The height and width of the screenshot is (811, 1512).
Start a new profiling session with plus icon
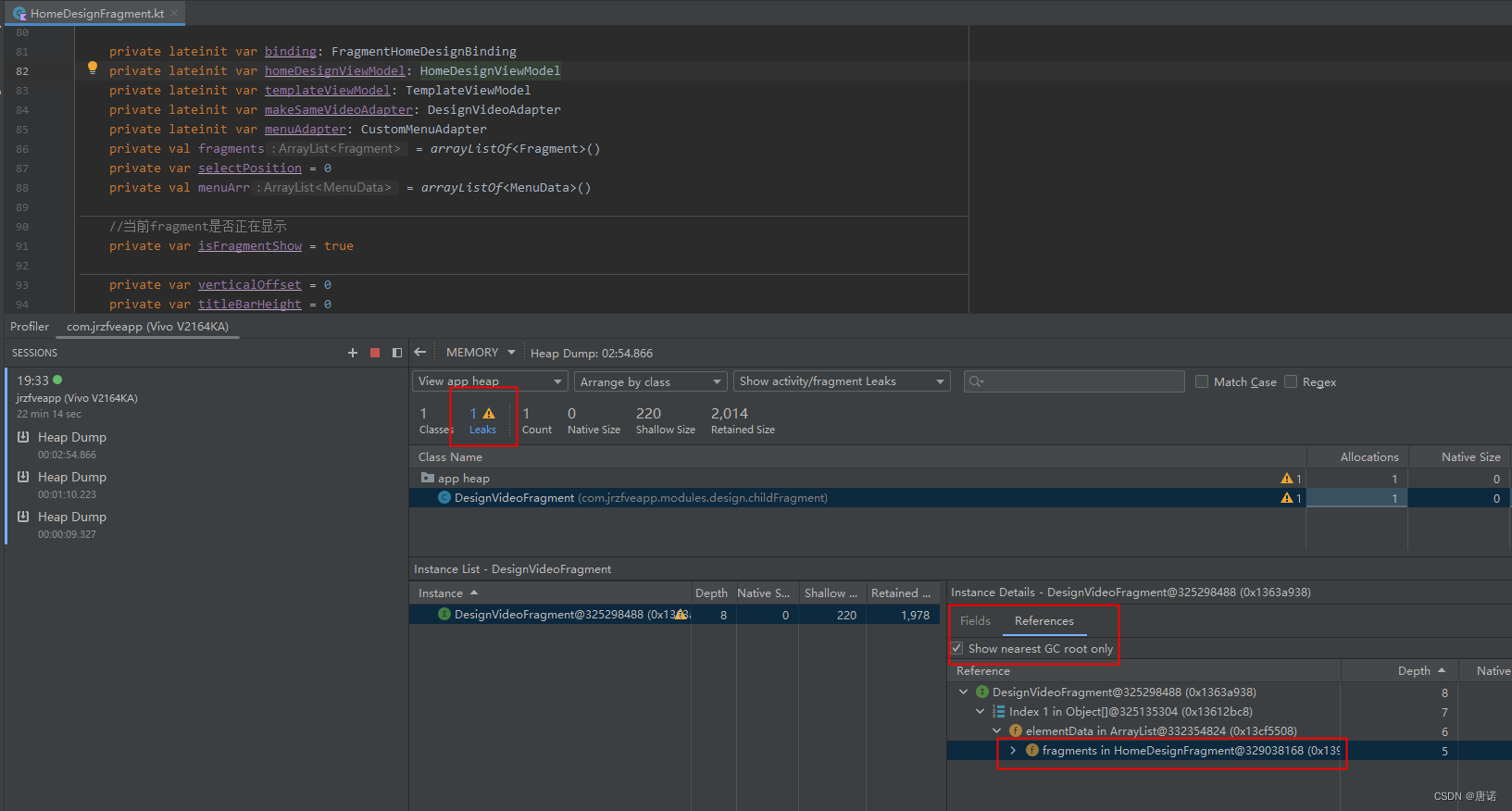(353, 353)
